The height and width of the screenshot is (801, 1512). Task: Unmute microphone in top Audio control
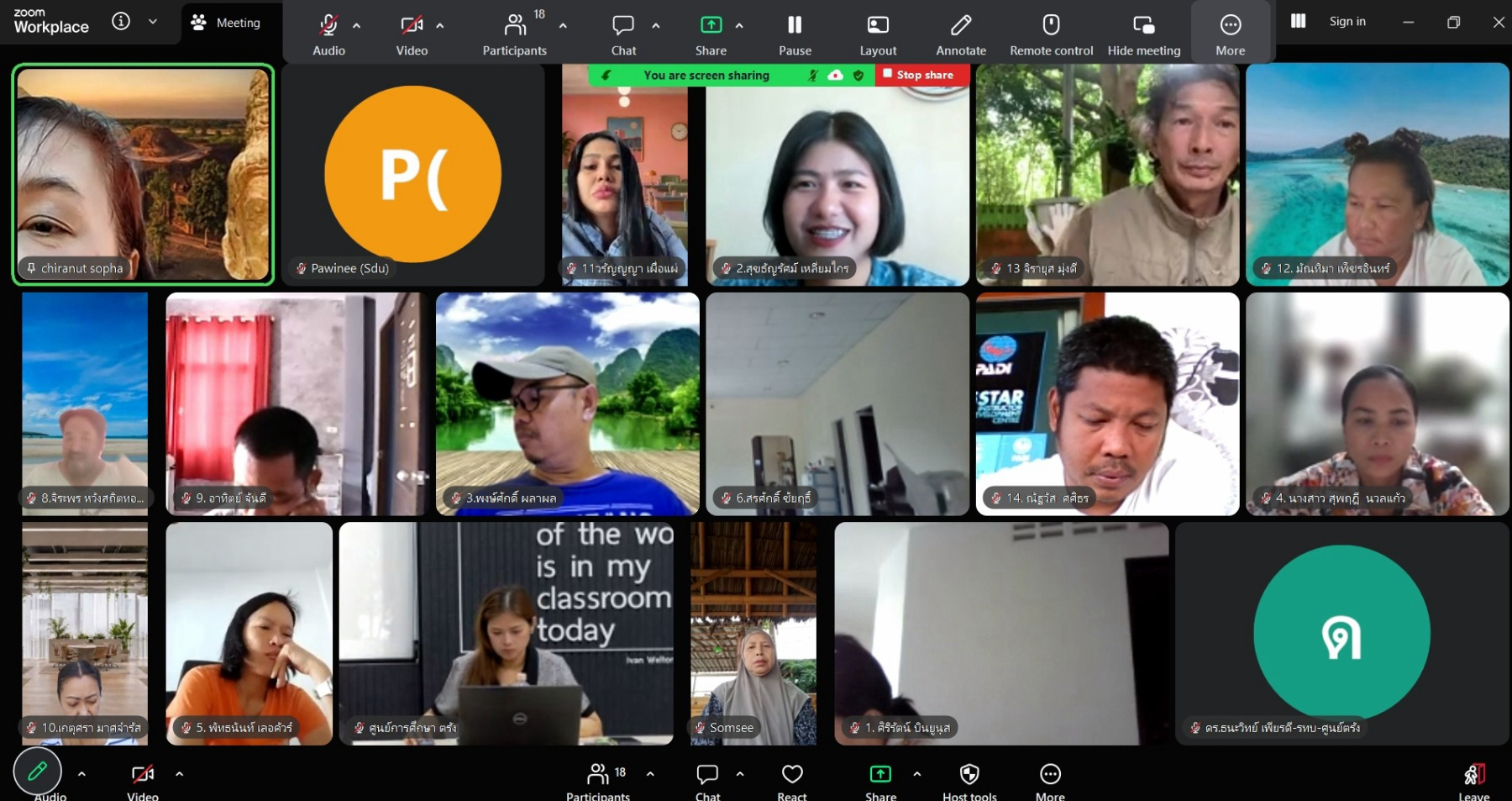click(x=328, y=25)
